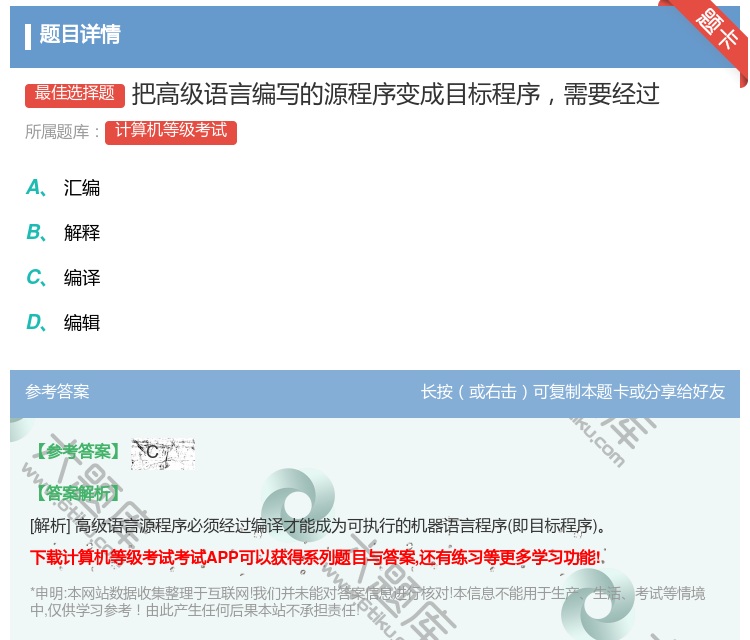Screen dimensions: 750x640
Task: Click the grey *申明 disclaimer text
Action: (x=367, y=601)
